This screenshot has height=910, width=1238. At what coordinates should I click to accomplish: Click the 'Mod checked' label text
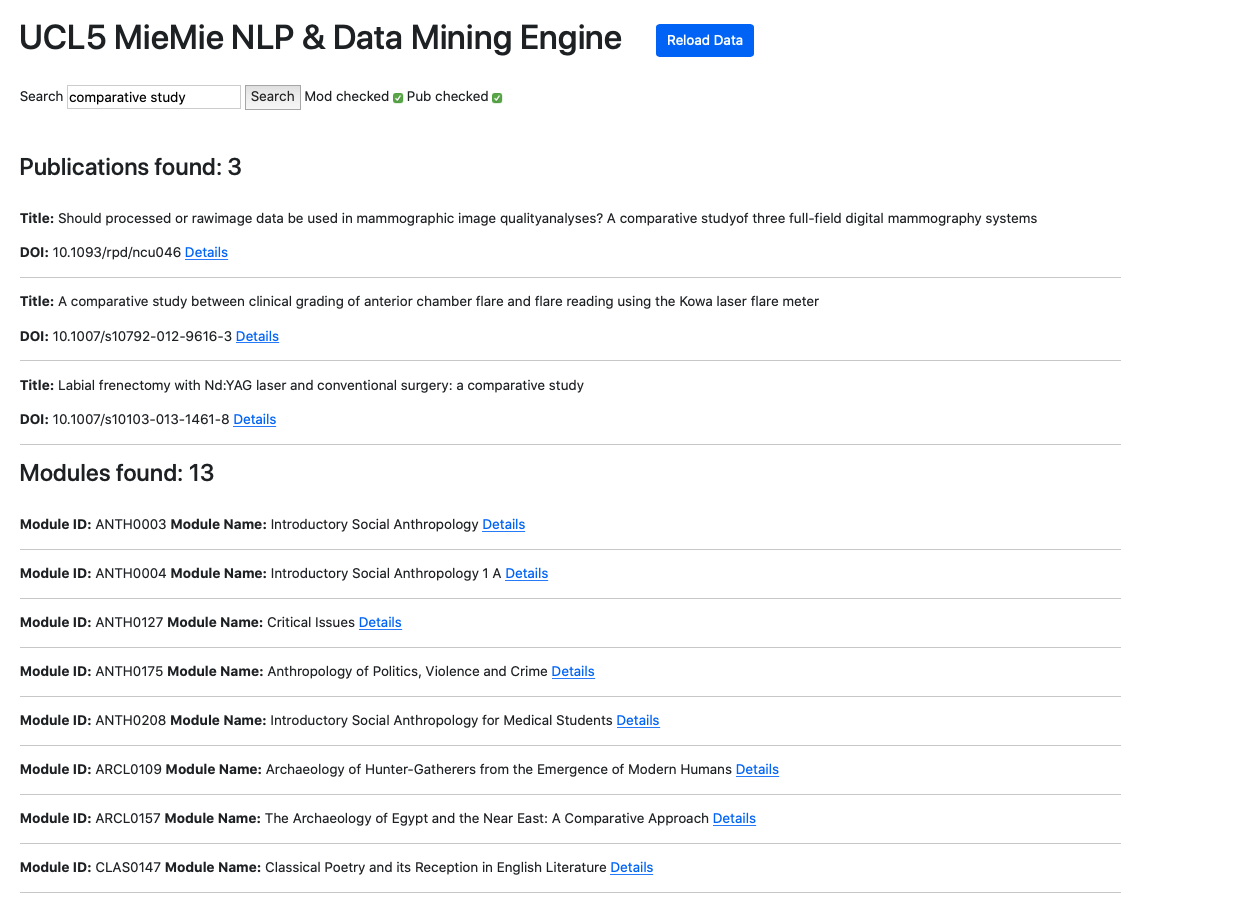347,96
